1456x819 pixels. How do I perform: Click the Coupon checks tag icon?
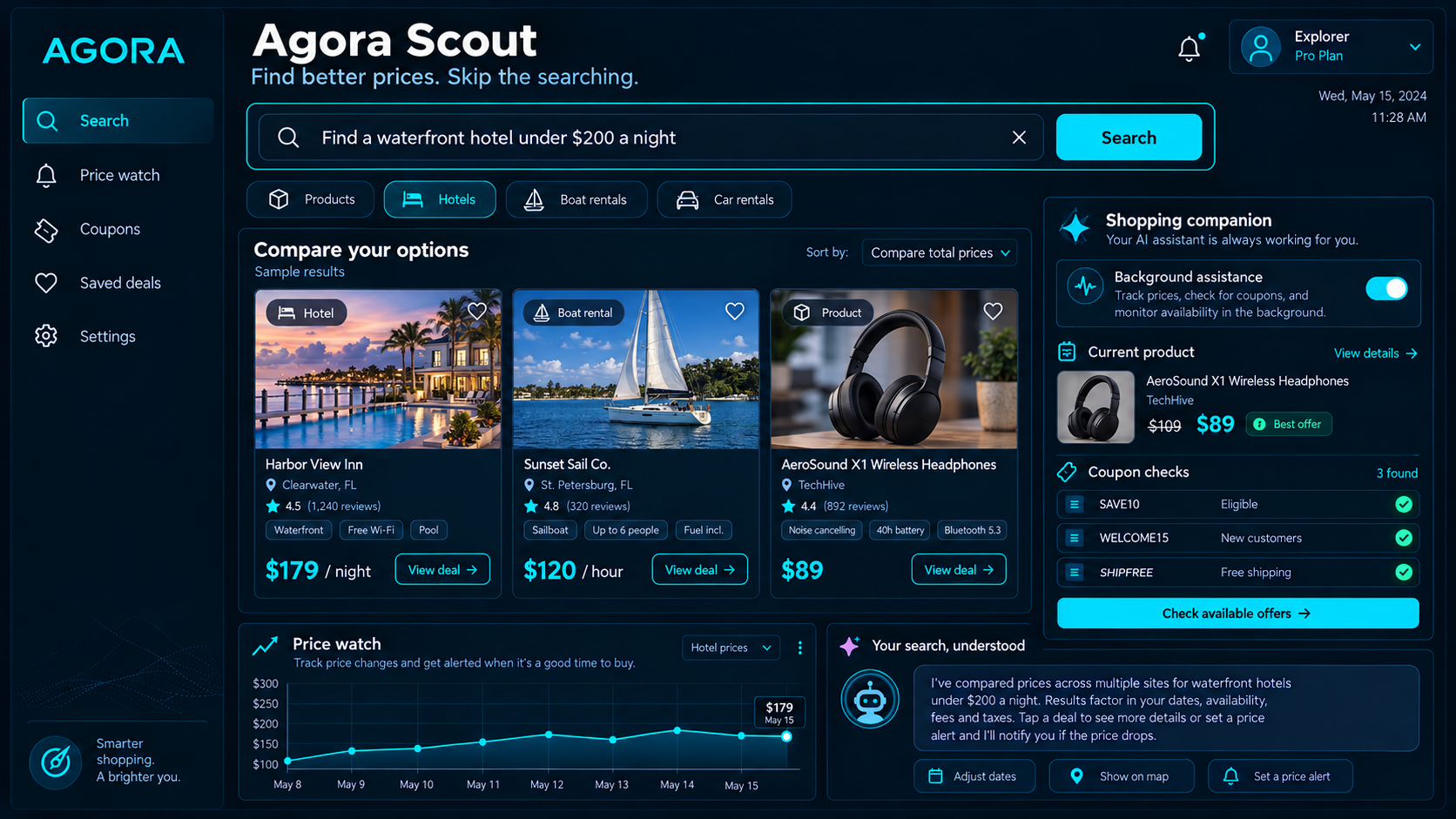point(1067,472)
